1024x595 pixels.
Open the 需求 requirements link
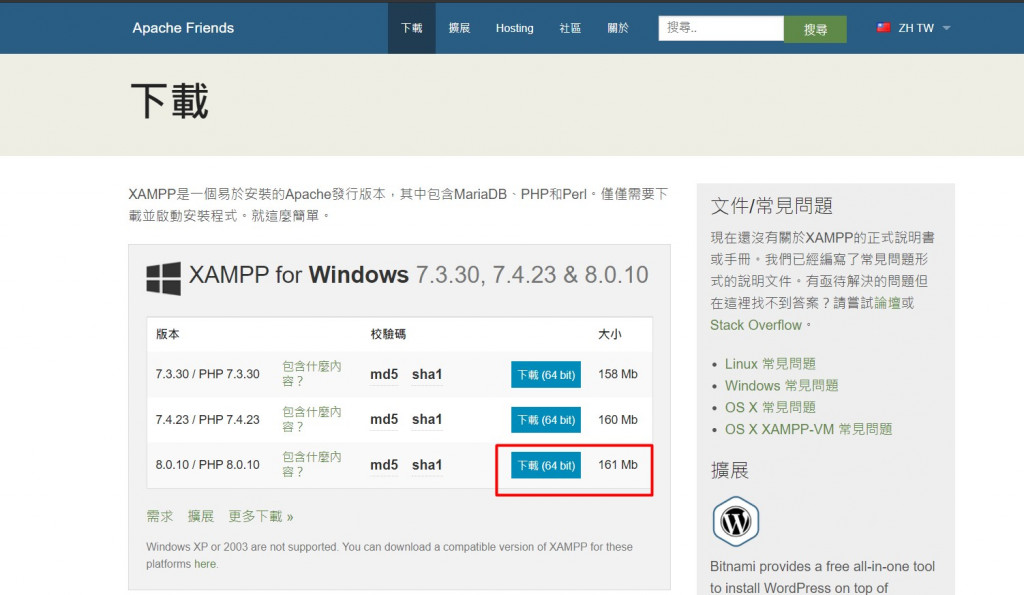[160, 517]
